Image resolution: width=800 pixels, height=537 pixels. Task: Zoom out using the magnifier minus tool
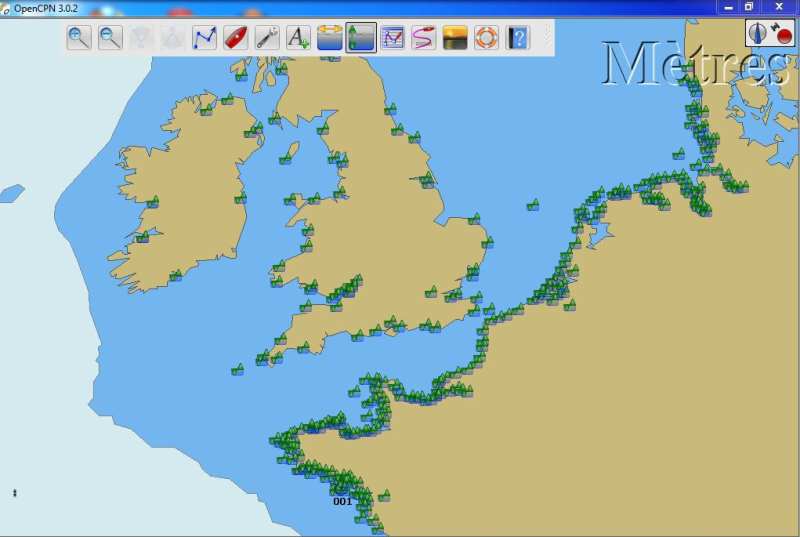tap(110, 37)
